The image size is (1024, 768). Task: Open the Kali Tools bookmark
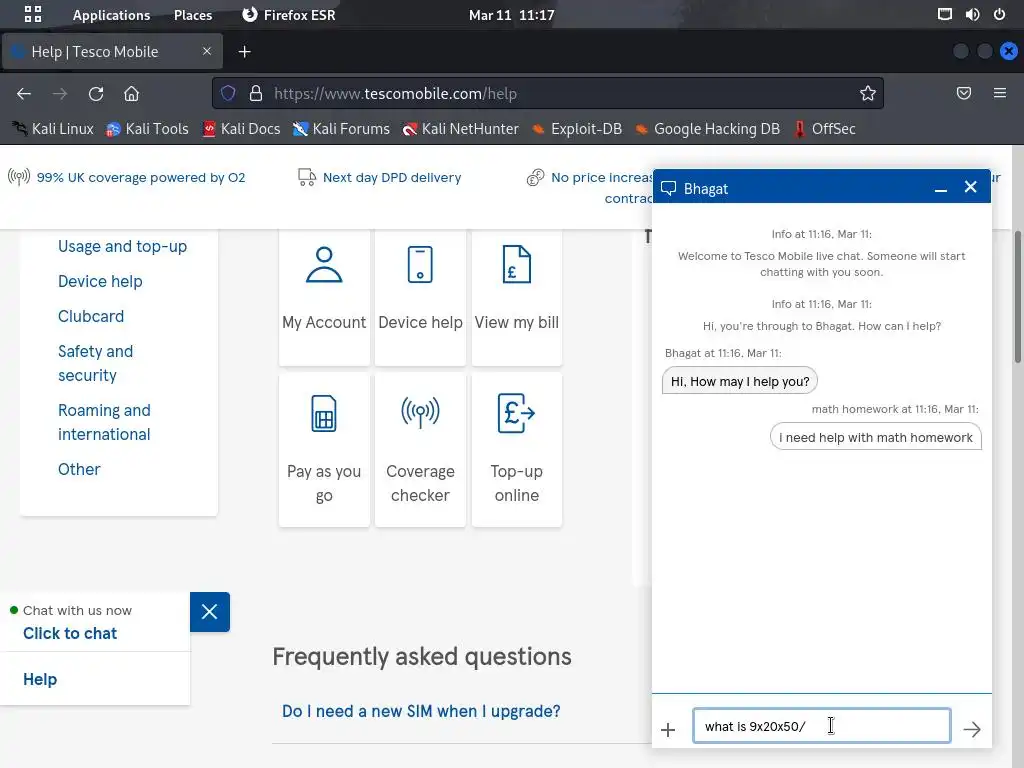tap(148, 129)
